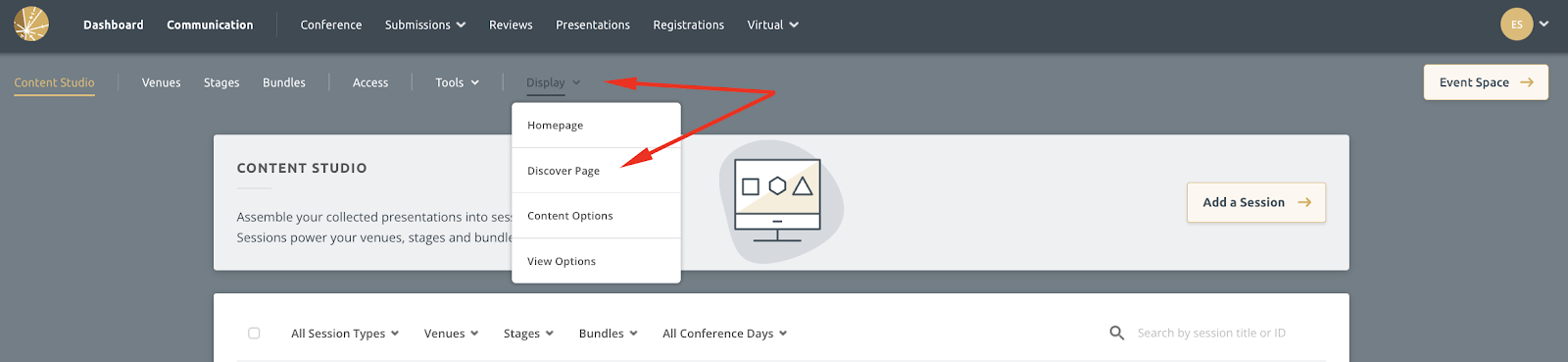Open the ES user avatar
The image size is (1568, 362).
coord(1516,25)
